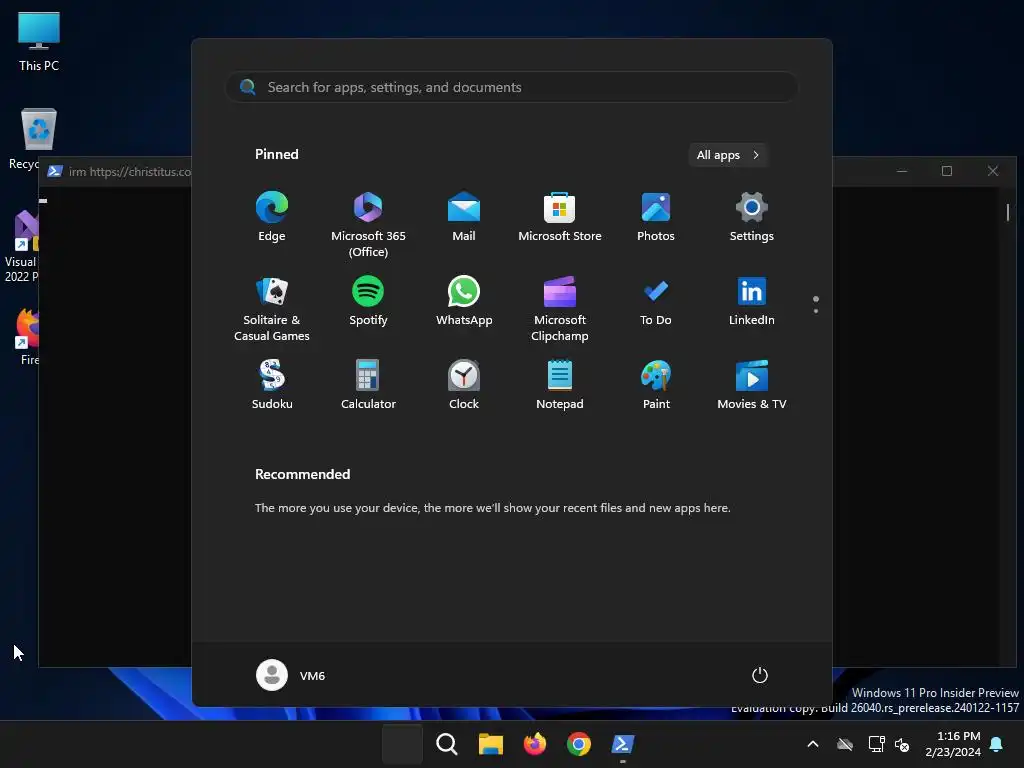Open the Clock app
The width and height of the screenshot is (1024, 768).
(x=464, y=385)
